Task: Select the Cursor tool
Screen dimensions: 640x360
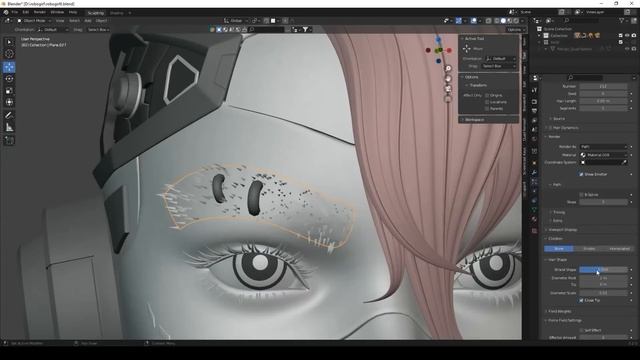Action: pyautogui.click(x=9, y=54)
